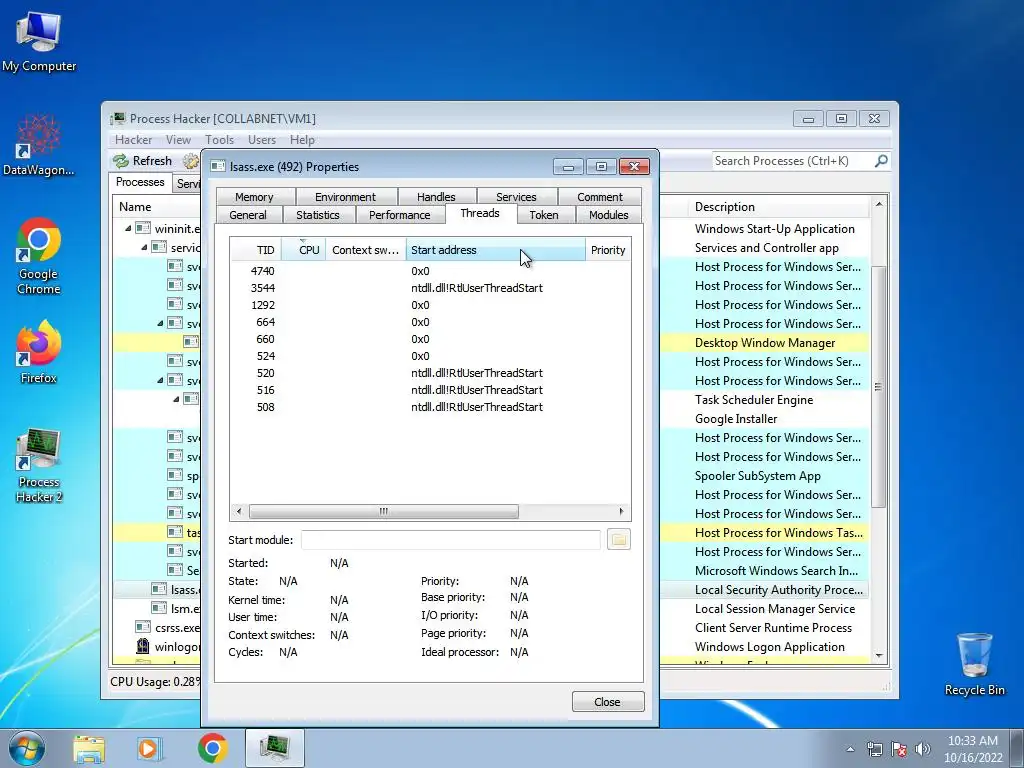Screen dimensions: 1024x768
Task: Open the Users menu
Action: 262,140
